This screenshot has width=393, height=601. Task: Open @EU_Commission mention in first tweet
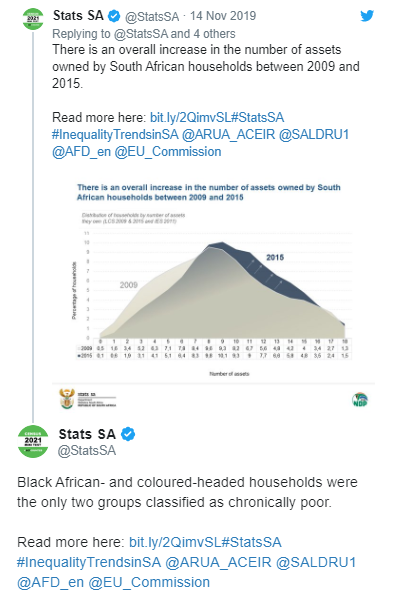tap(168, 152)
